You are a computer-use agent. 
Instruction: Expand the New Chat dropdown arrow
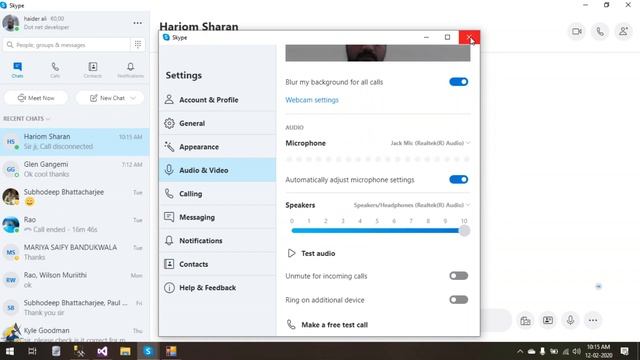133,98
